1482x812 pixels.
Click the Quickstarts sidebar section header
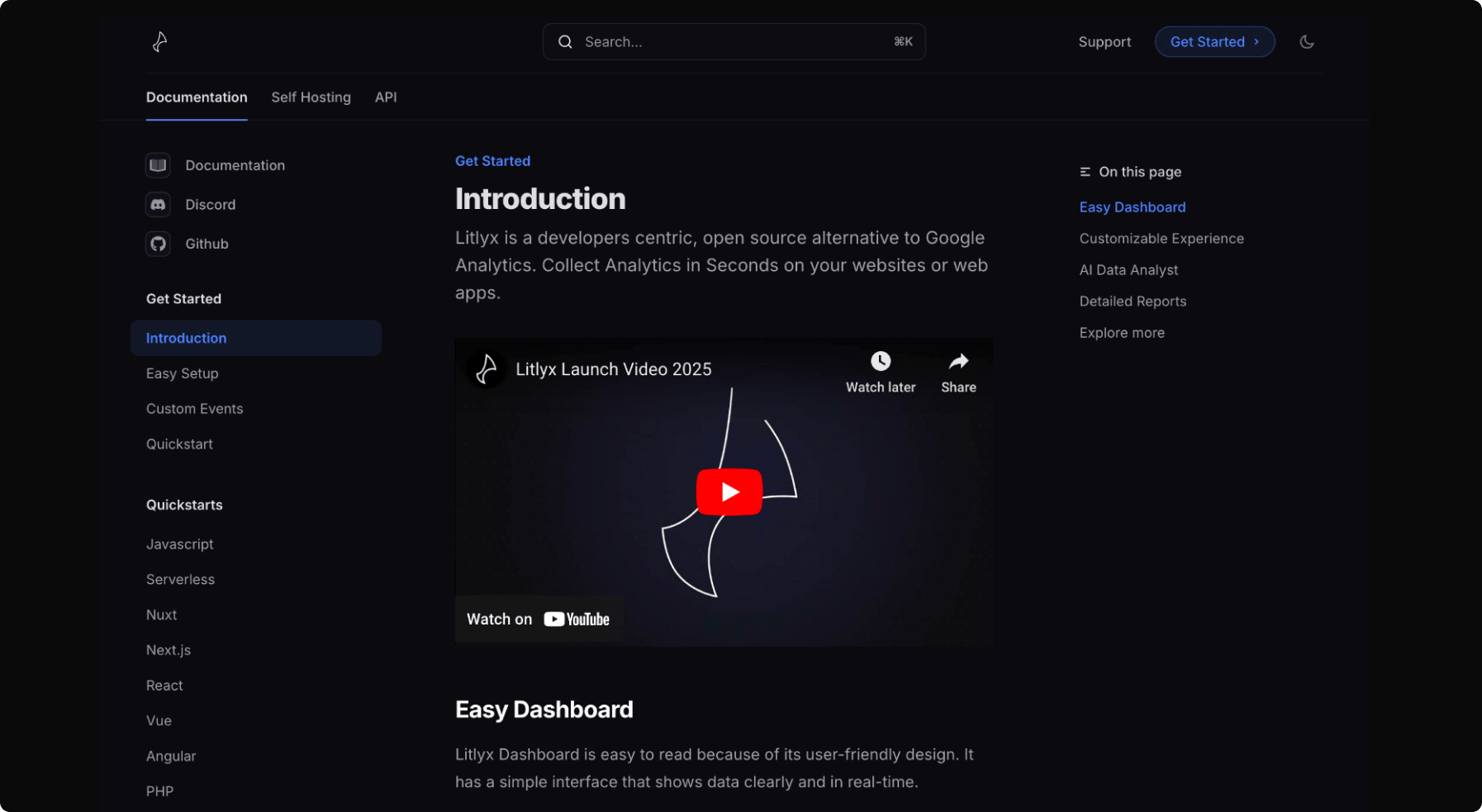184,505
